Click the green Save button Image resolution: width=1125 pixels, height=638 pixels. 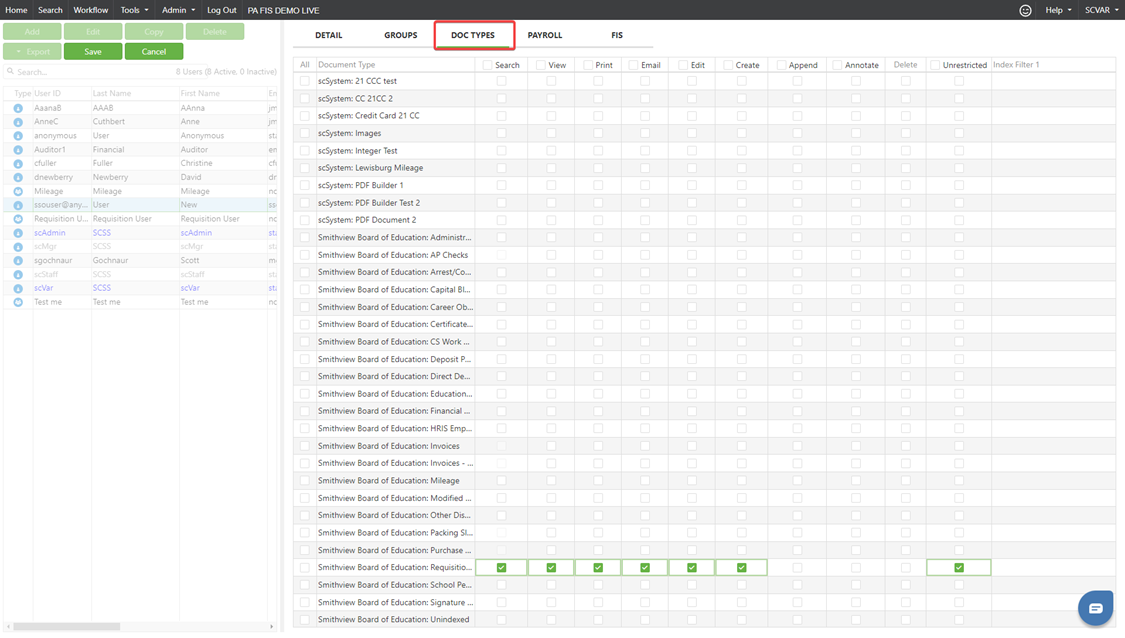tap(93, 52)
